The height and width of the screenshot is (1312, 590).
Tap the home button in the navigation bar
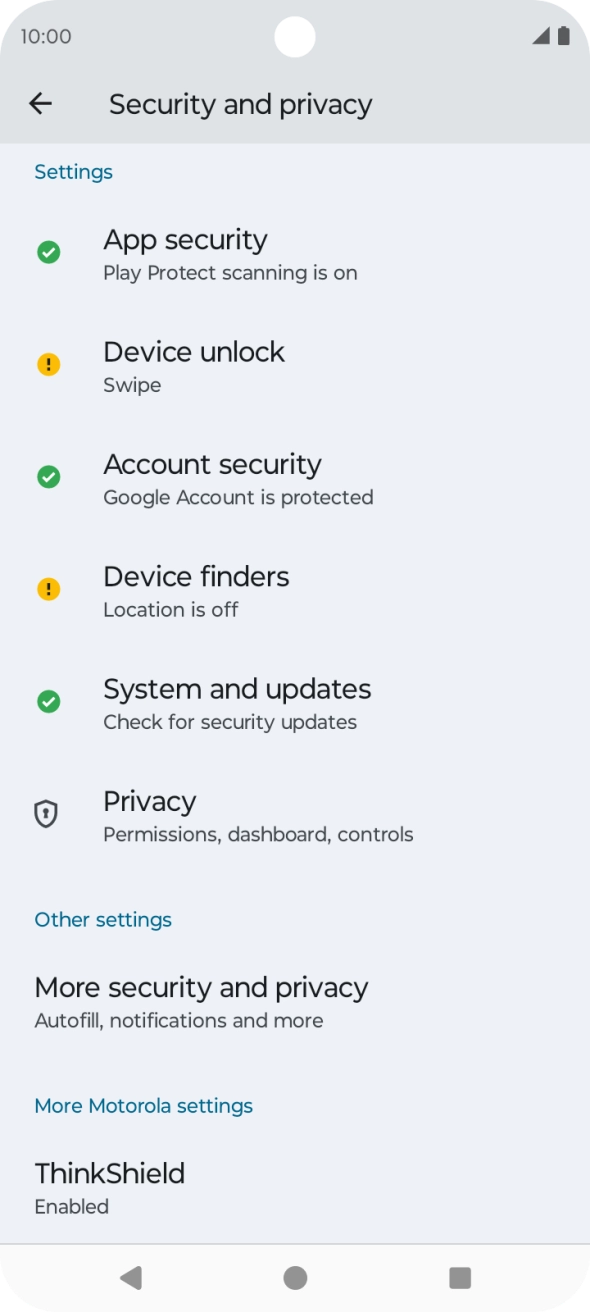coord(295,1277)
